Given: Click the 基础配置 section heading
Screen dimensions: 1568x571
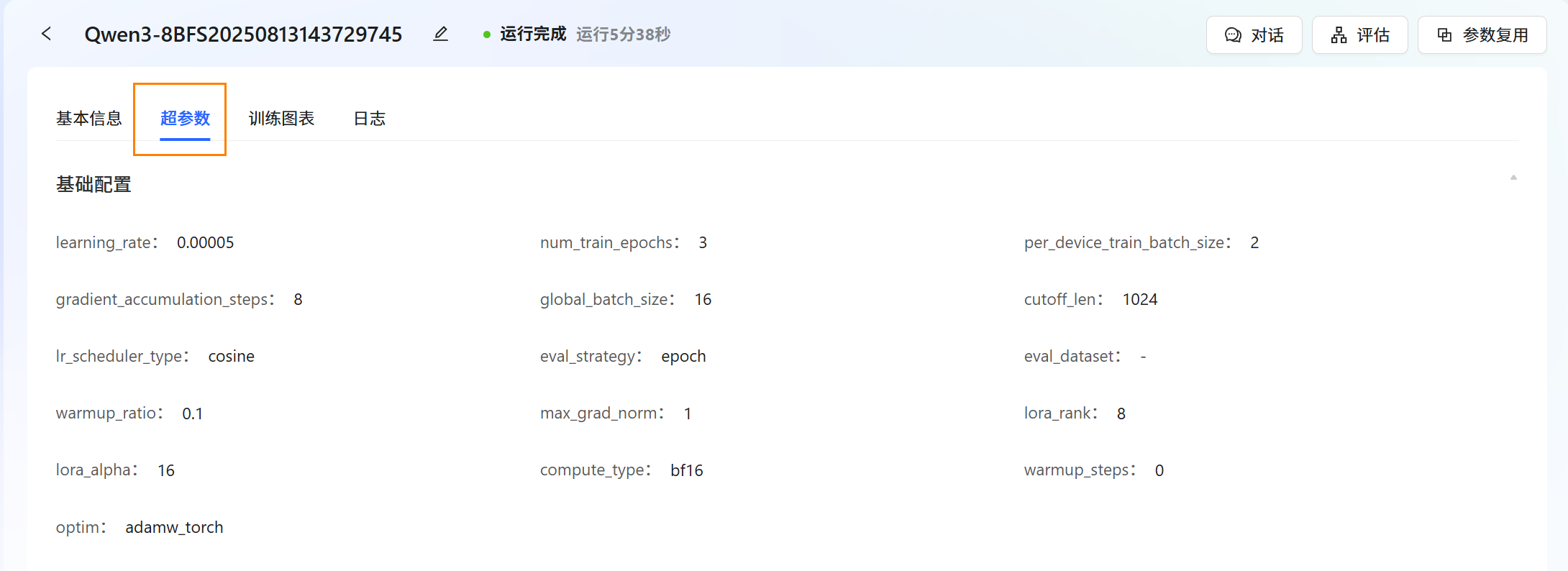Looking at the screenshot, I should tap(94, 185).
